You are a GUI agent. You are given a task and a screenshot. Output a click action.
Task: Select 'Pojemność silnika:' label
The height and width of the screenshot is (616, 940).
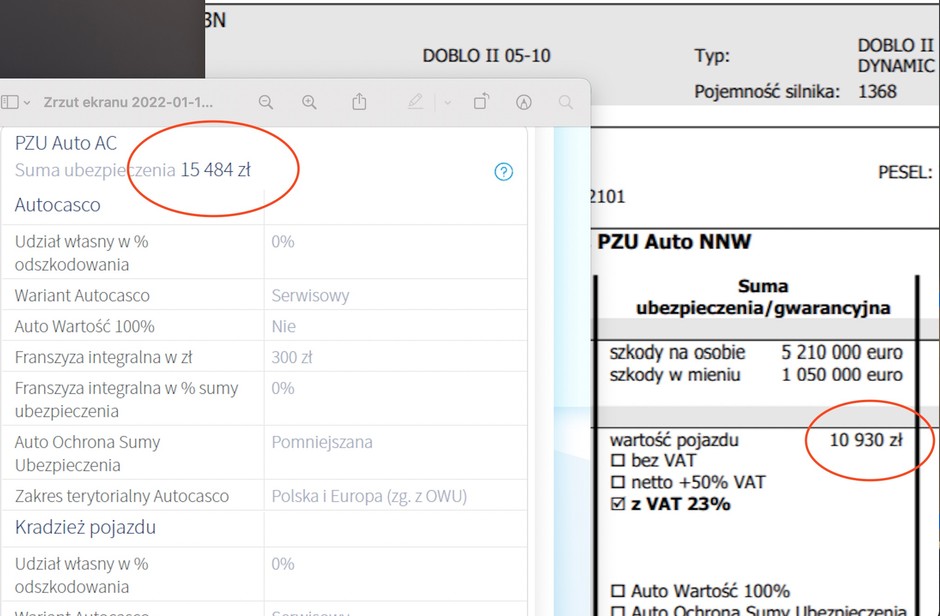pos(767,92)
